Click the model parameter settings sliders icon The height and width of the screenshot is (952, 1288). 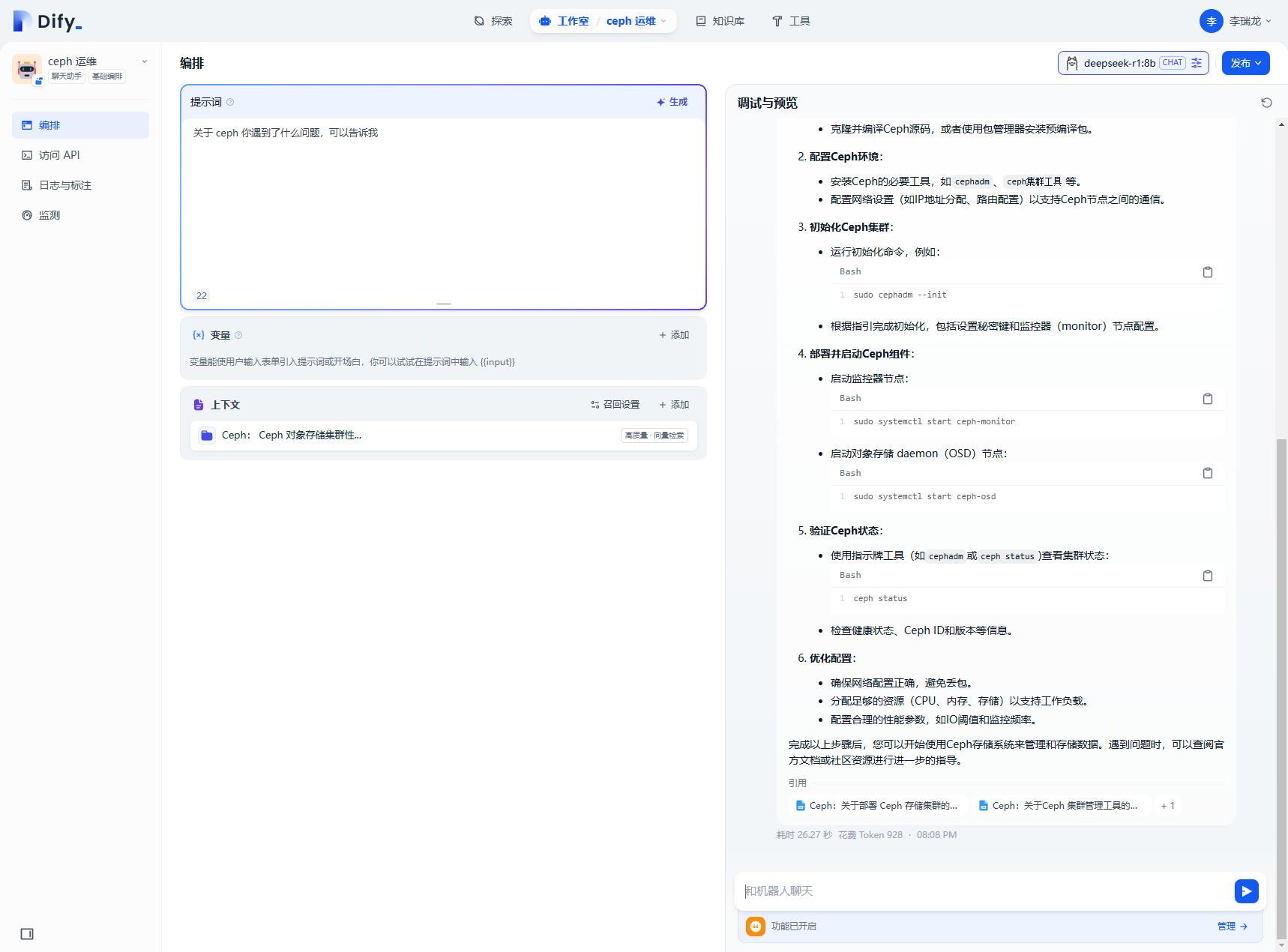point(1197,63)
